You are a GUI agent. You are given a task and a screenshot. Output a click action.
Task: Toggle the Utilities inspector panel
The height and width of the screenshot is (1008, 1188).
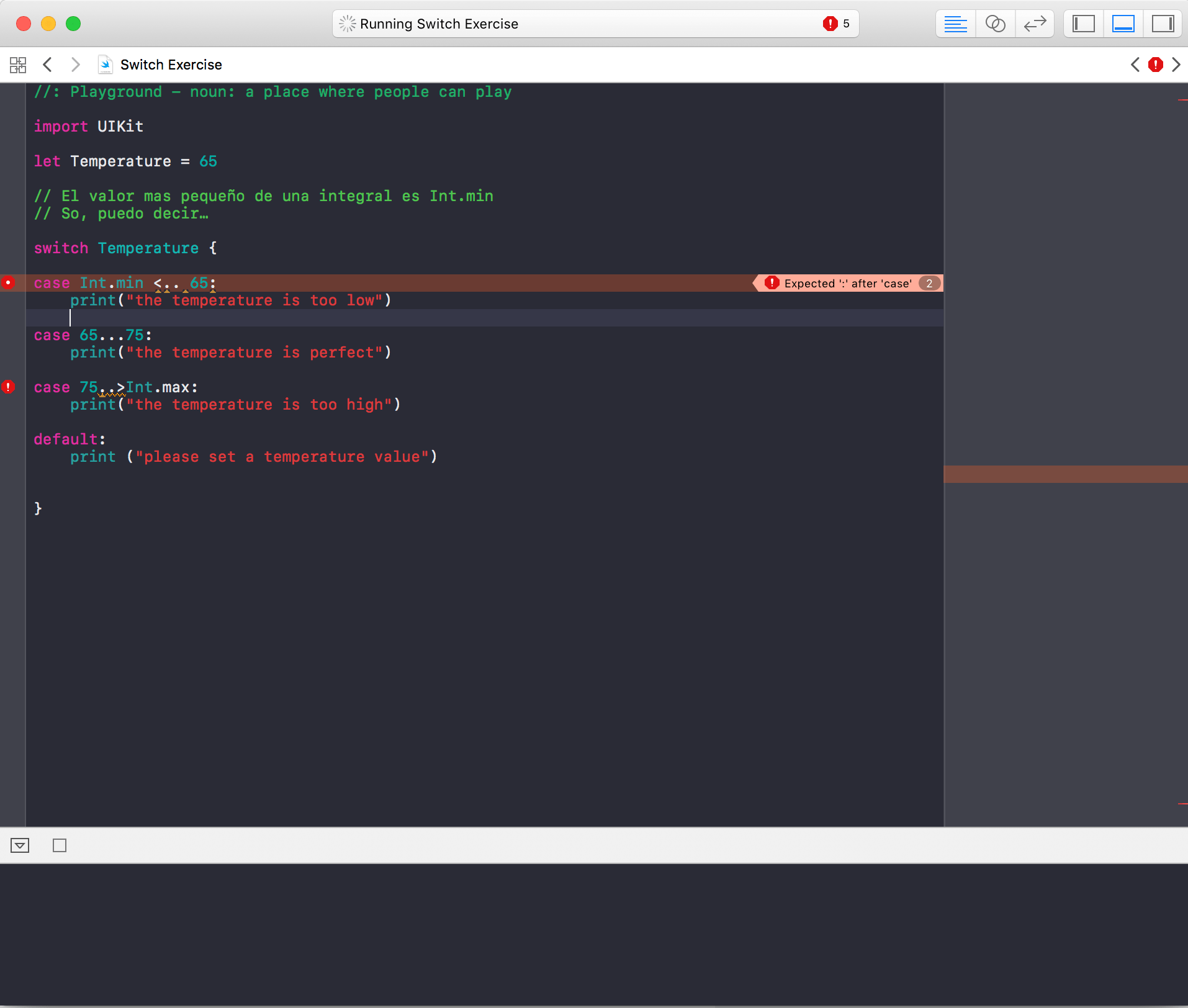coord(1163,24)
